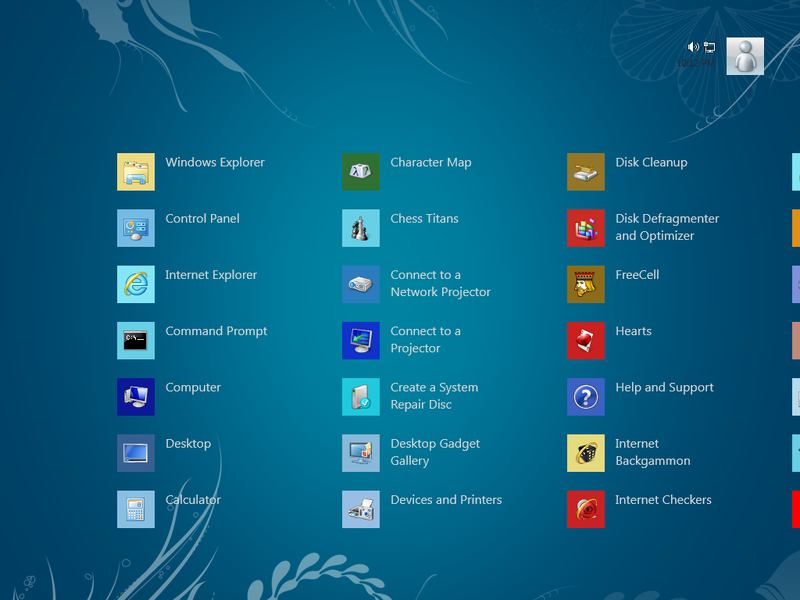800x600 pixels.
Task: Open the Control Panel icon
Action: 136,228
